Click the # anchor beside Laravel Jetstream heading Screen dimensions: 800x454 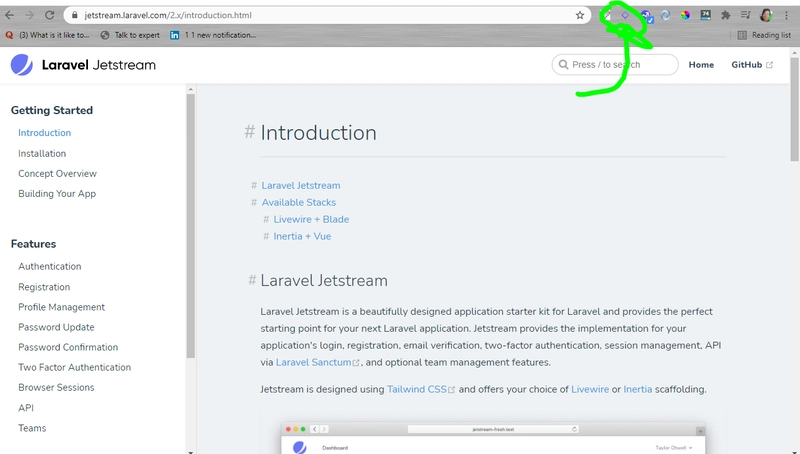click(252, 280)
